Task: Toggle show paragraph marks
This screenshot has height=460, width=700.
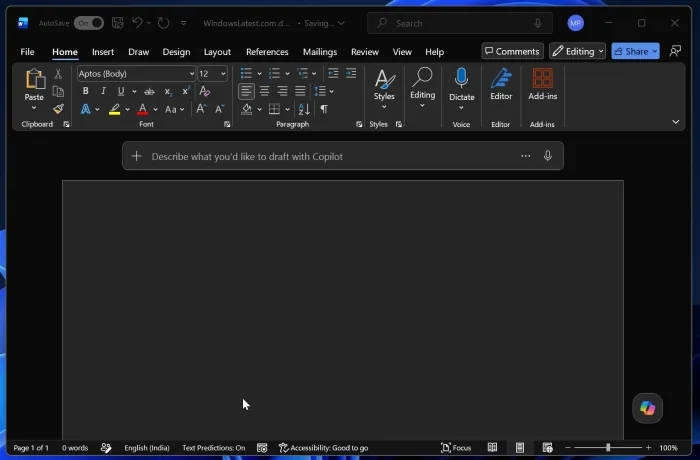Action: pos(324,109)
